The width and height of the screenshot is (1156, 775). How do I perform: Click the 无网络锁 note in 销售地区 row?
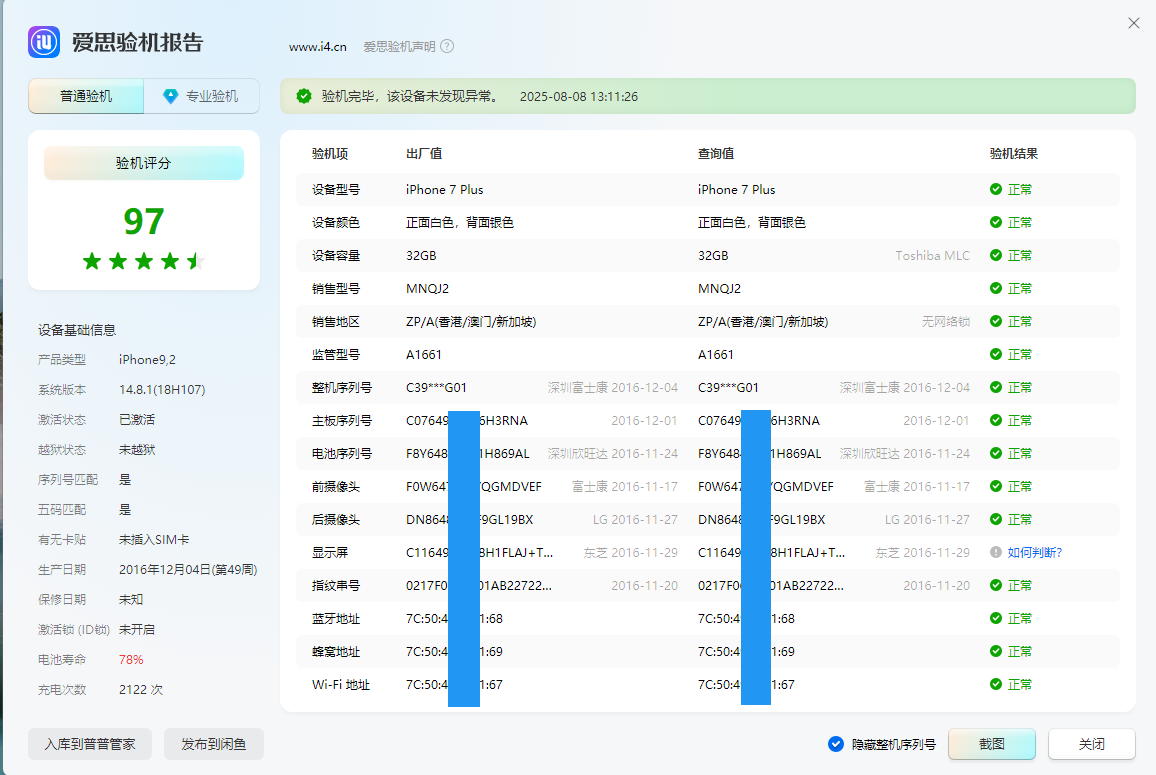click(946, 322)
